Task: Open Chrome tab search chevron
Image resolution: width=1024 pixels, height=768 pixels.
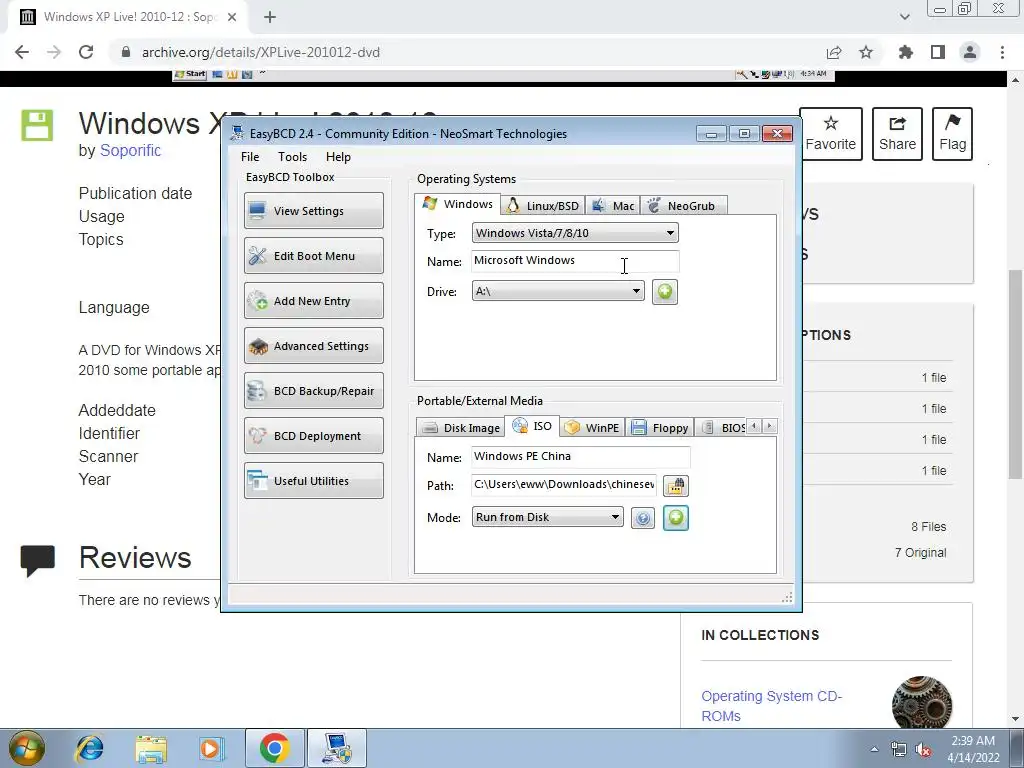Action: tap(904, 17)
